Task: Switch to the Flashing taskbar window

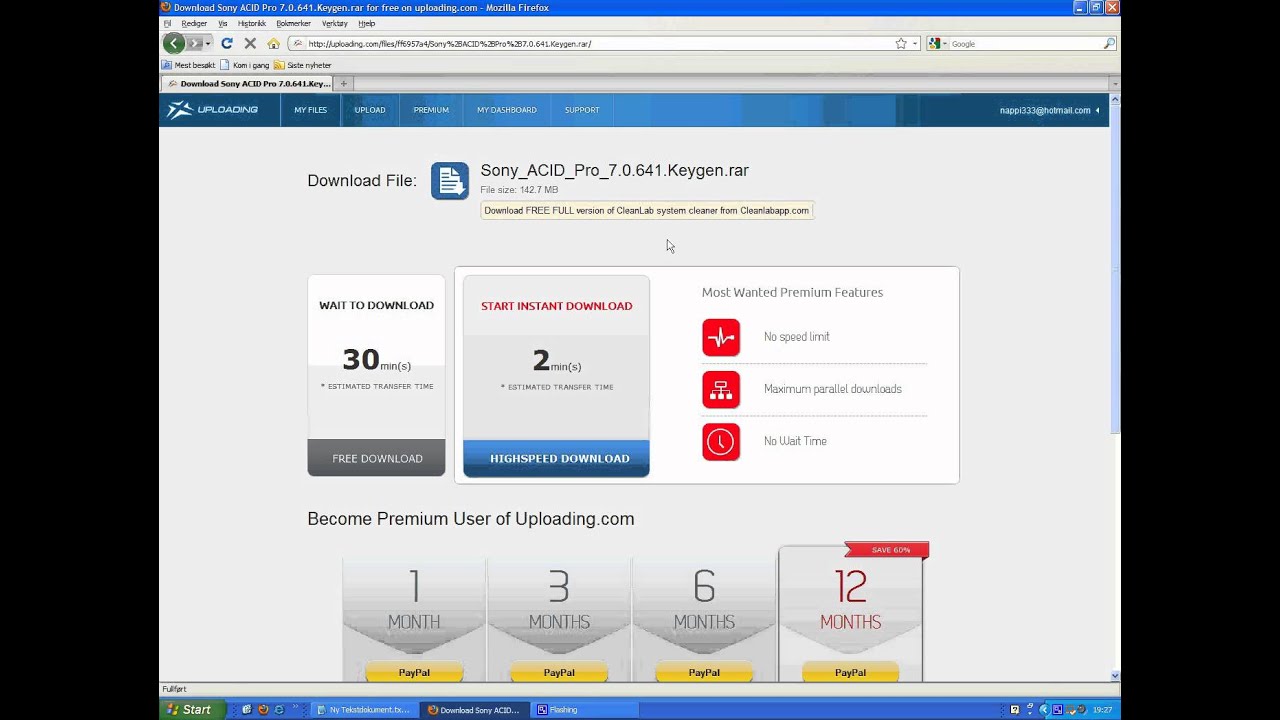Action: pyautogui.click(x=584, y=710)
